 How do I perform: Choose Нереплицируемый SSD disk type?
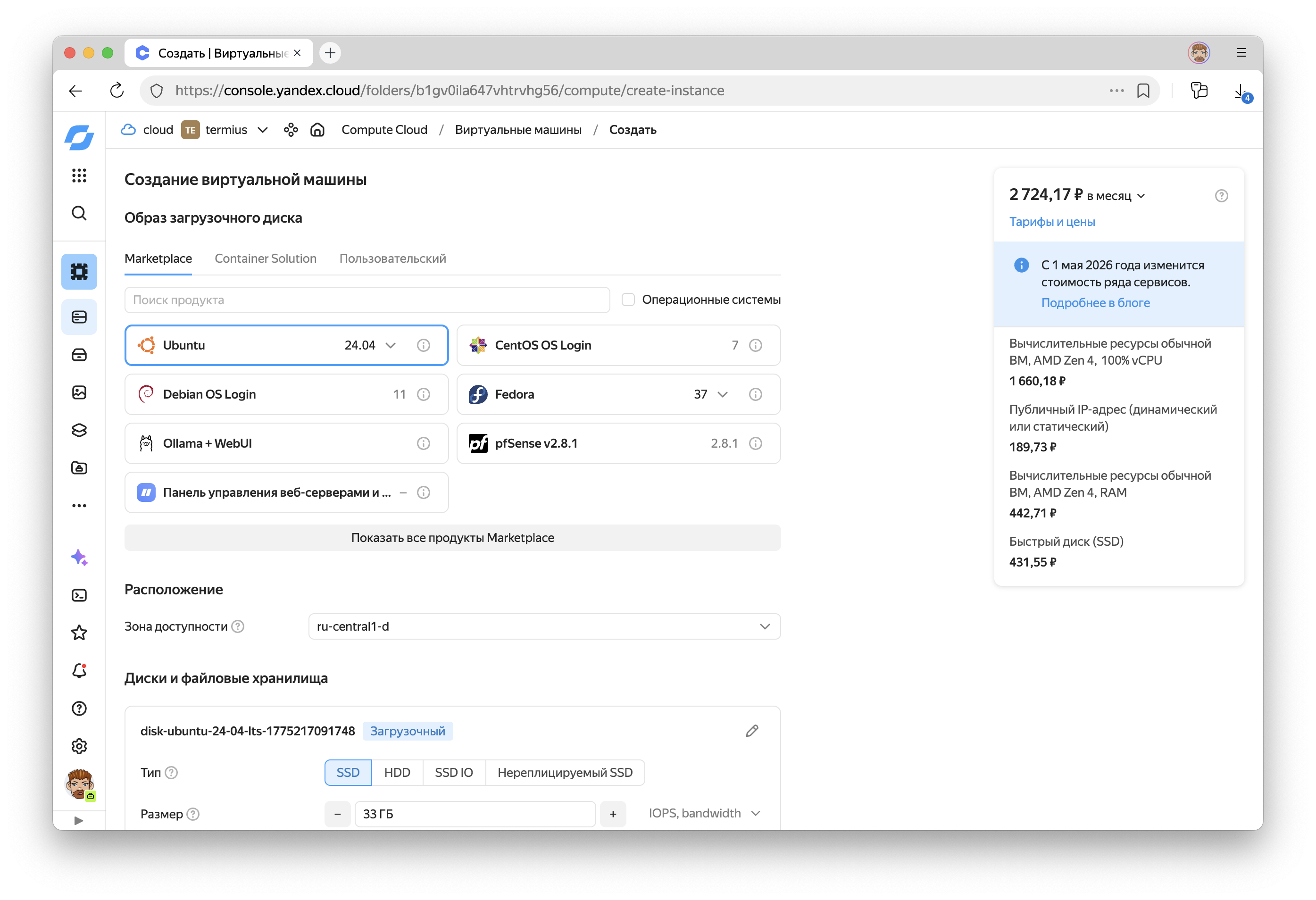pyautogui.click(x=565, y=773)
